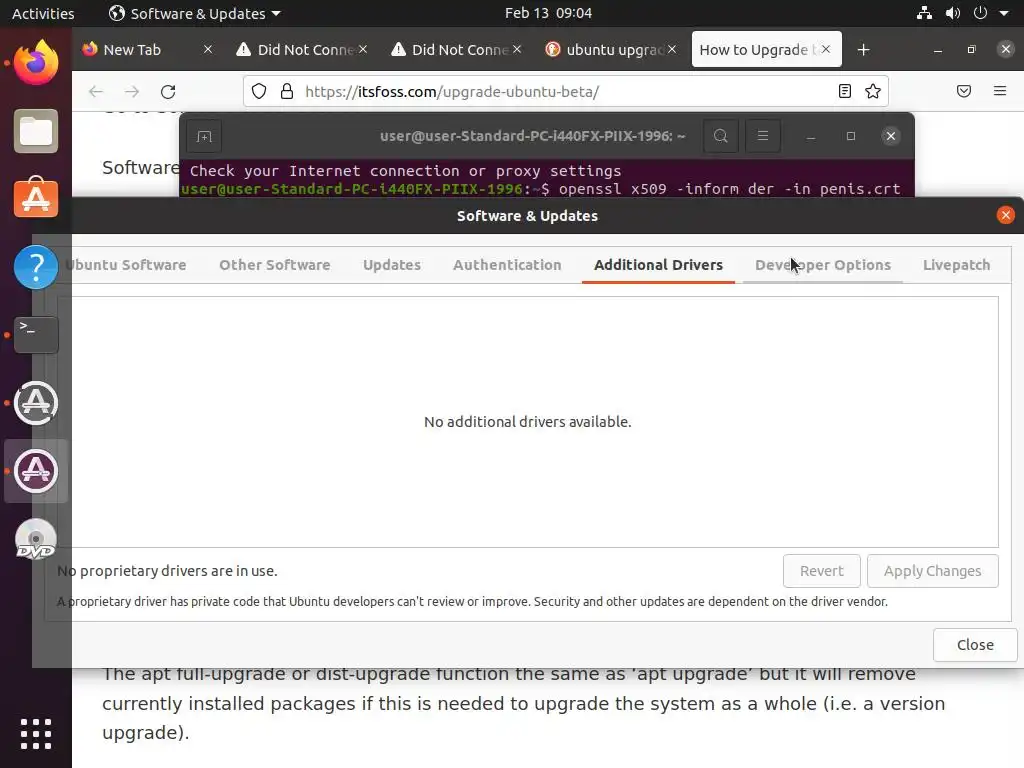Open tracking protection shield icon
1024x768 pixels.
[259, 91]
